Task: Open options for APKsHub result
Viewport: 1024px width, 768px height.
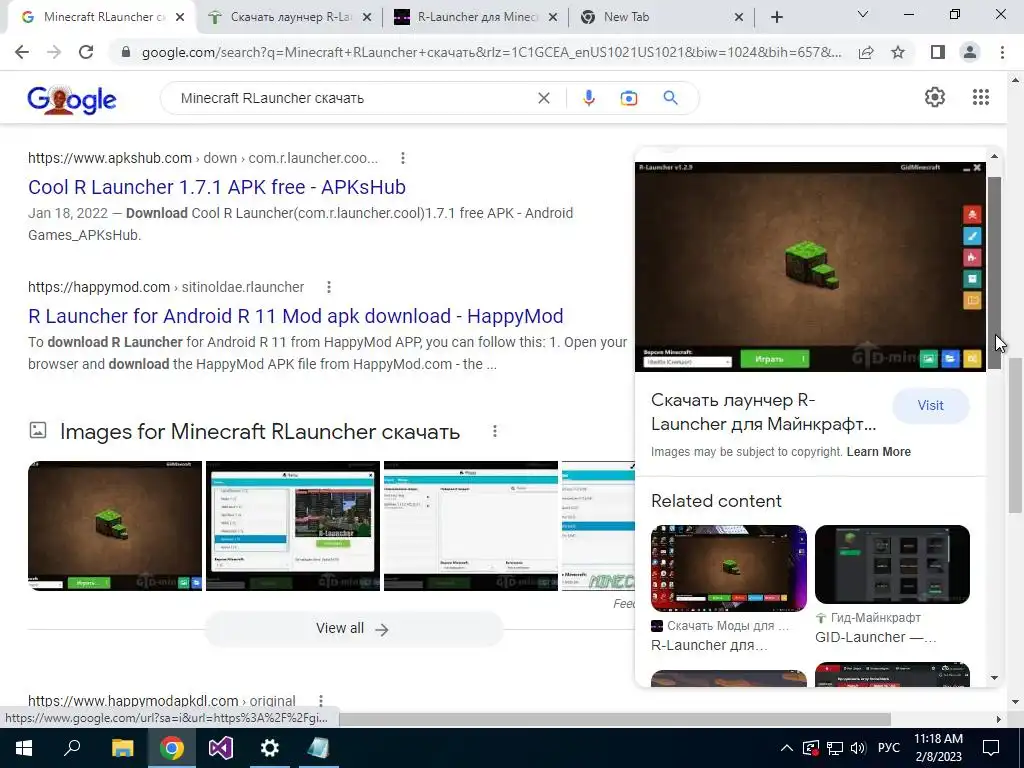Action: pos(403,158)
